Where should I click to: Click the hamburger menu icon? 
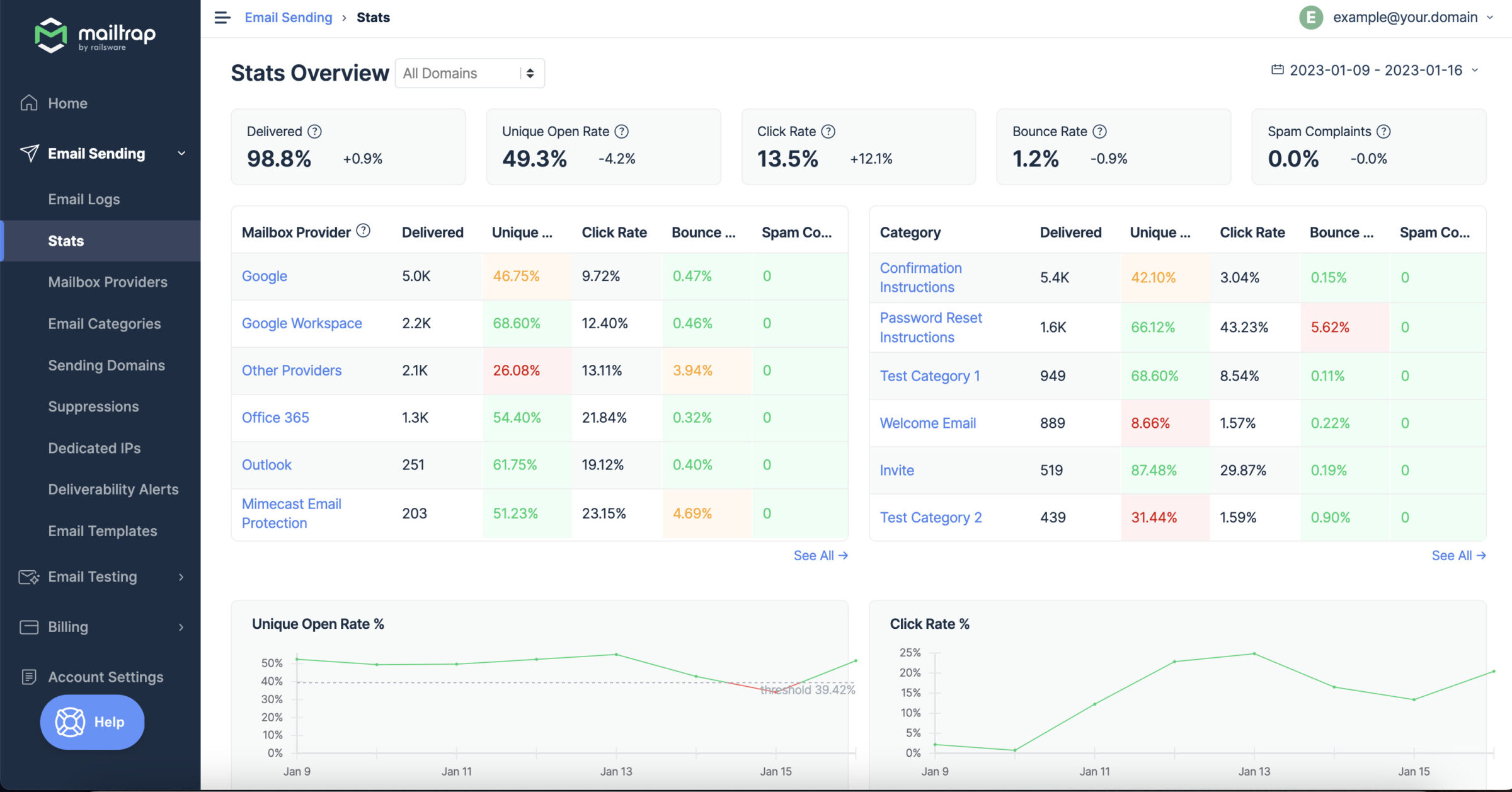click(222, 17)
